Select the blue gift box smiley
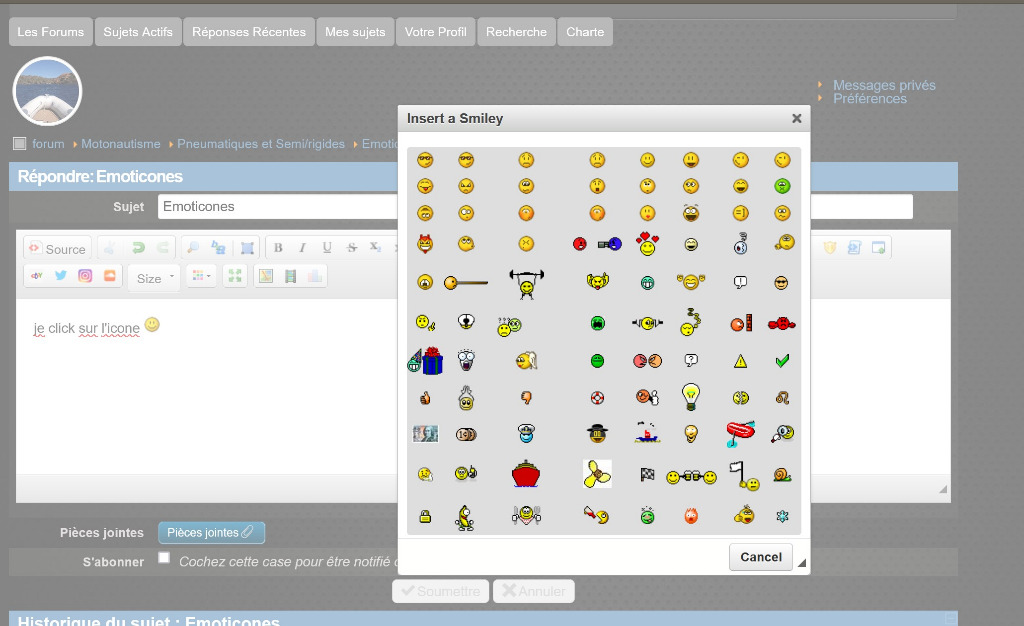Viewport: 1024px width, 626px height. 426,360
